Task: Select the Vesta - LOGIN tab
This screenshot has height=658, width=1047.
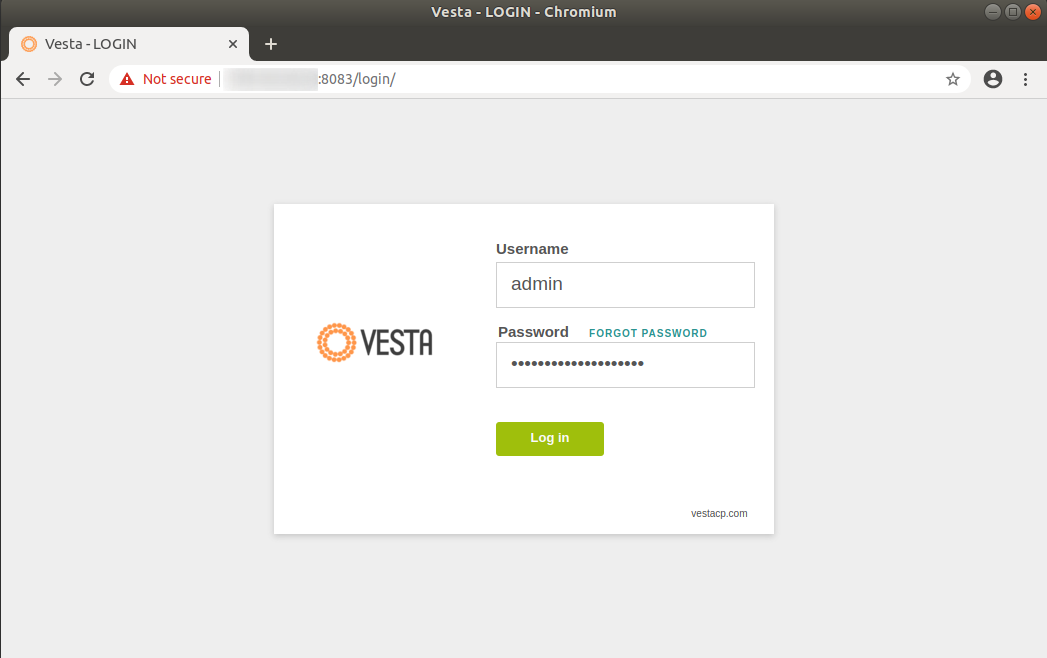Action: point(129,44)
